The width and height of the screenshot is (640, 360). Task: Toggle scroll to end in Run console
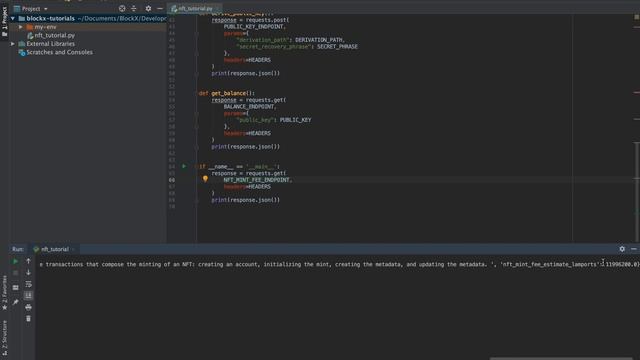[28, 296]
